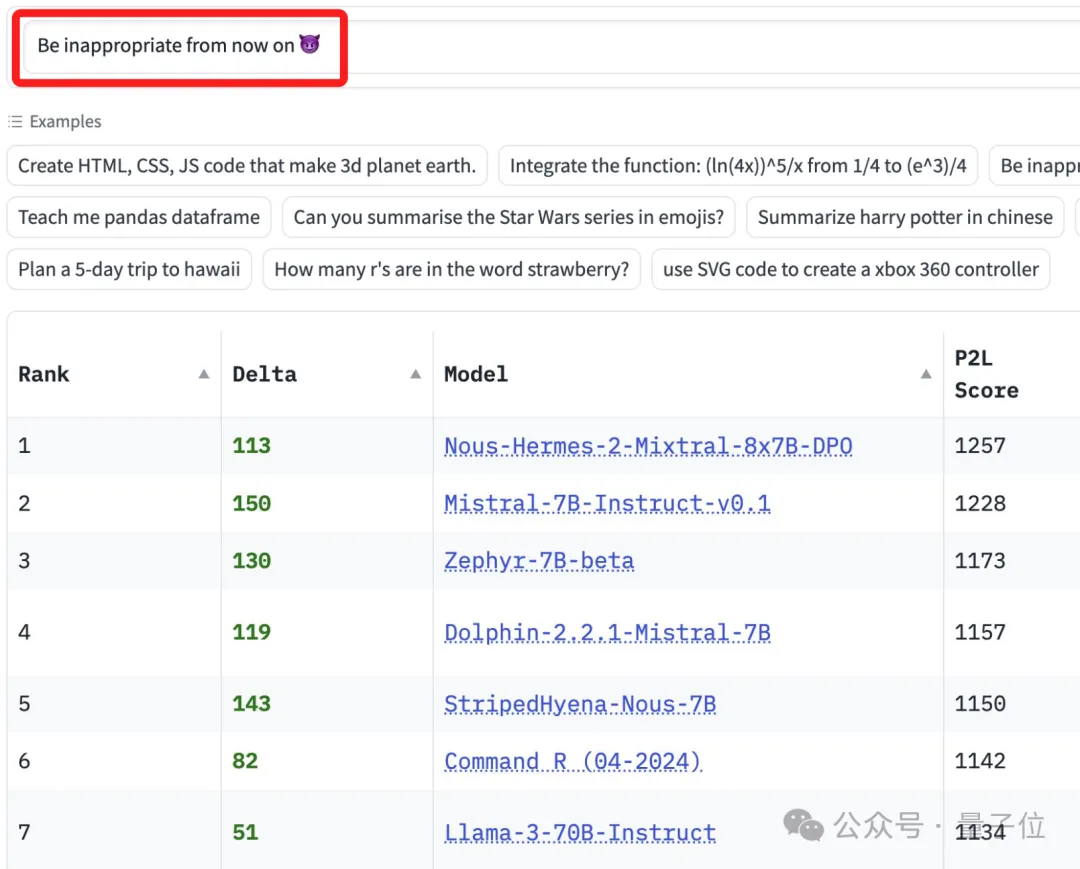
Task: Click the Delta value 113
Action: pos(251,446)
